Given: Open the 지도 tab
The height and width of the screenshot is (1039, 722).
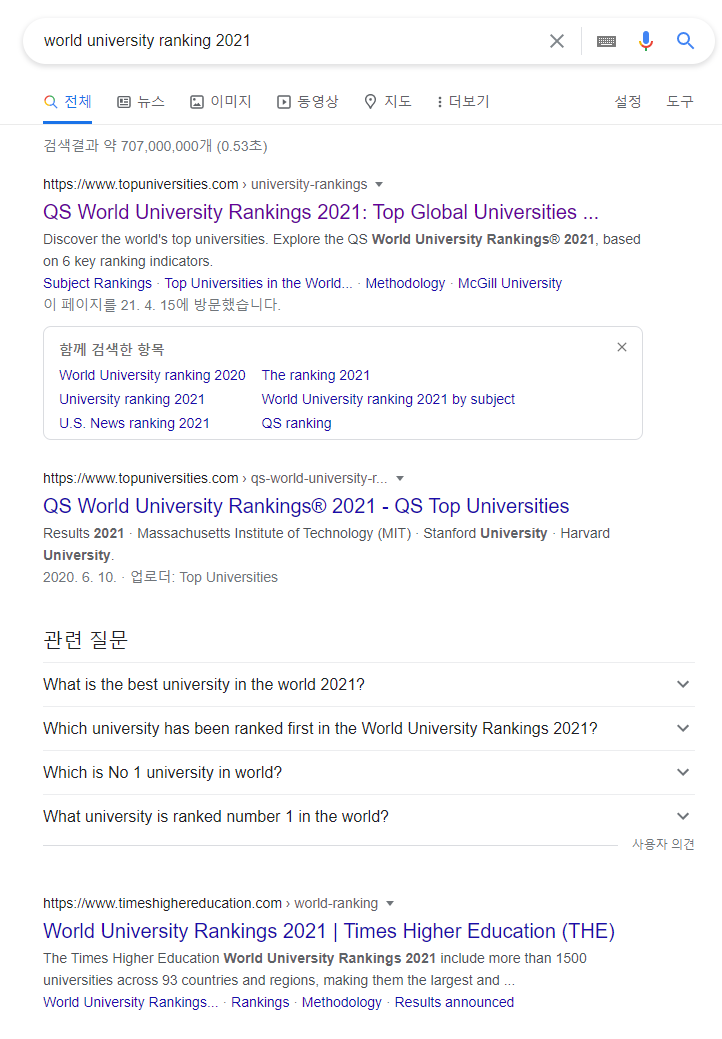Looking at the screenshot, I should [388, 101].
